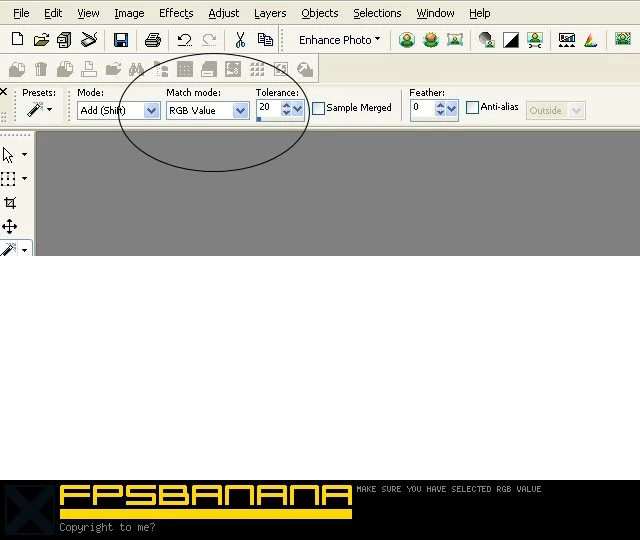Image resolution: width=640 pixels, height=540 pixels.
Task: Open the Presets magic wand dropdown
Action: click(x=39, y=109)
